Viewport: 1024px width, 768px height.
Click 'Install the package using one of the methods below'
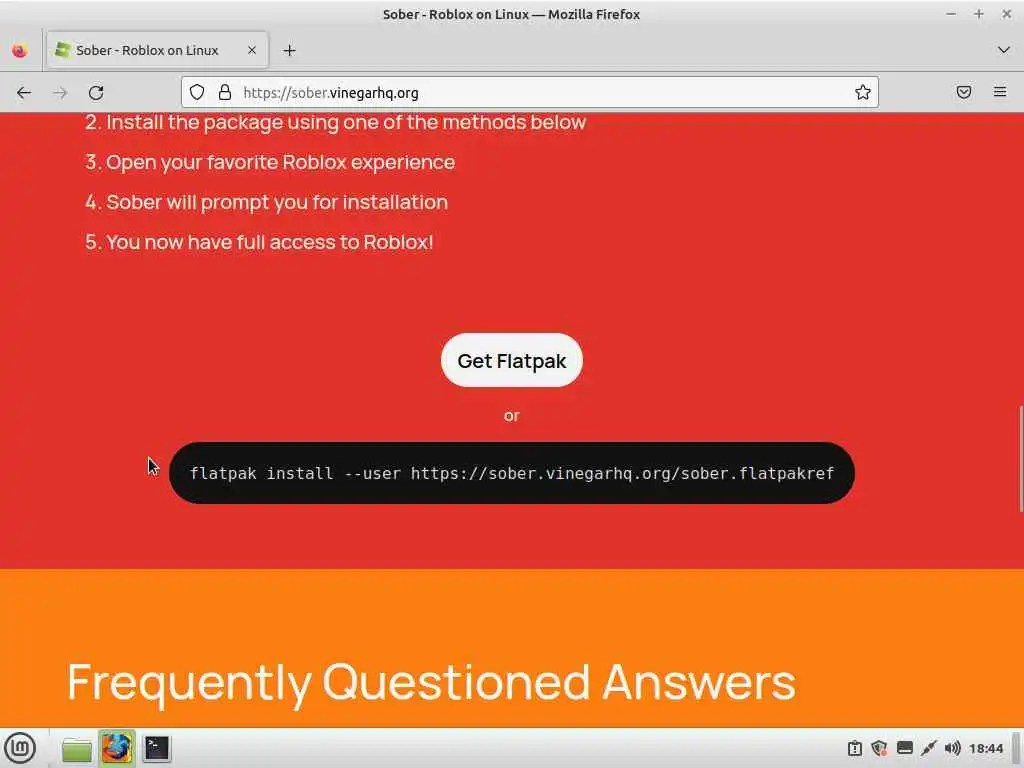tap(346, 122)
